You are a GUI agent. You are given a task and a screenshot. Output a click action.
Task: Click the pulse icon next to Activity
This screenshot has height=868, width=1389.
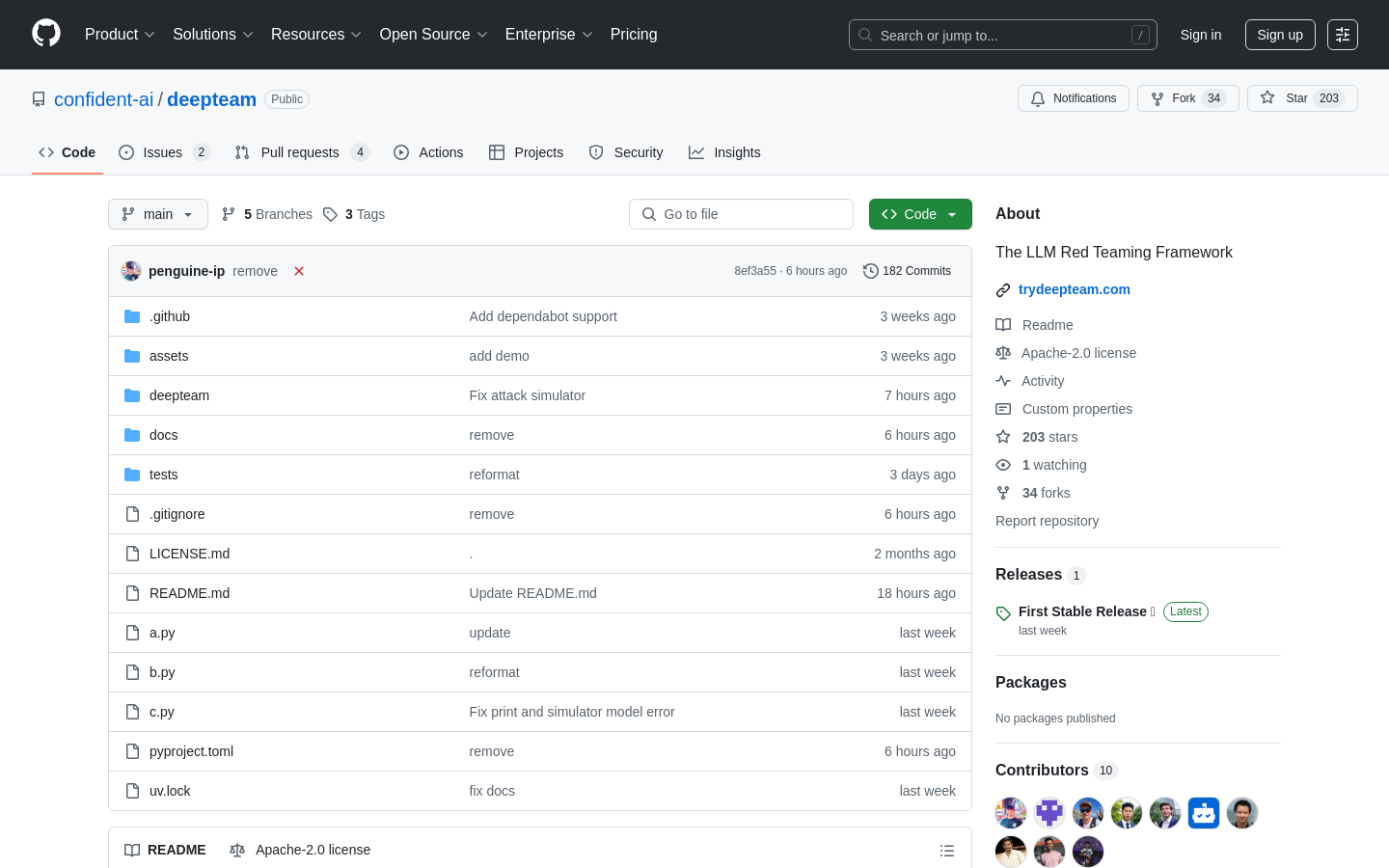point(1003,381)
